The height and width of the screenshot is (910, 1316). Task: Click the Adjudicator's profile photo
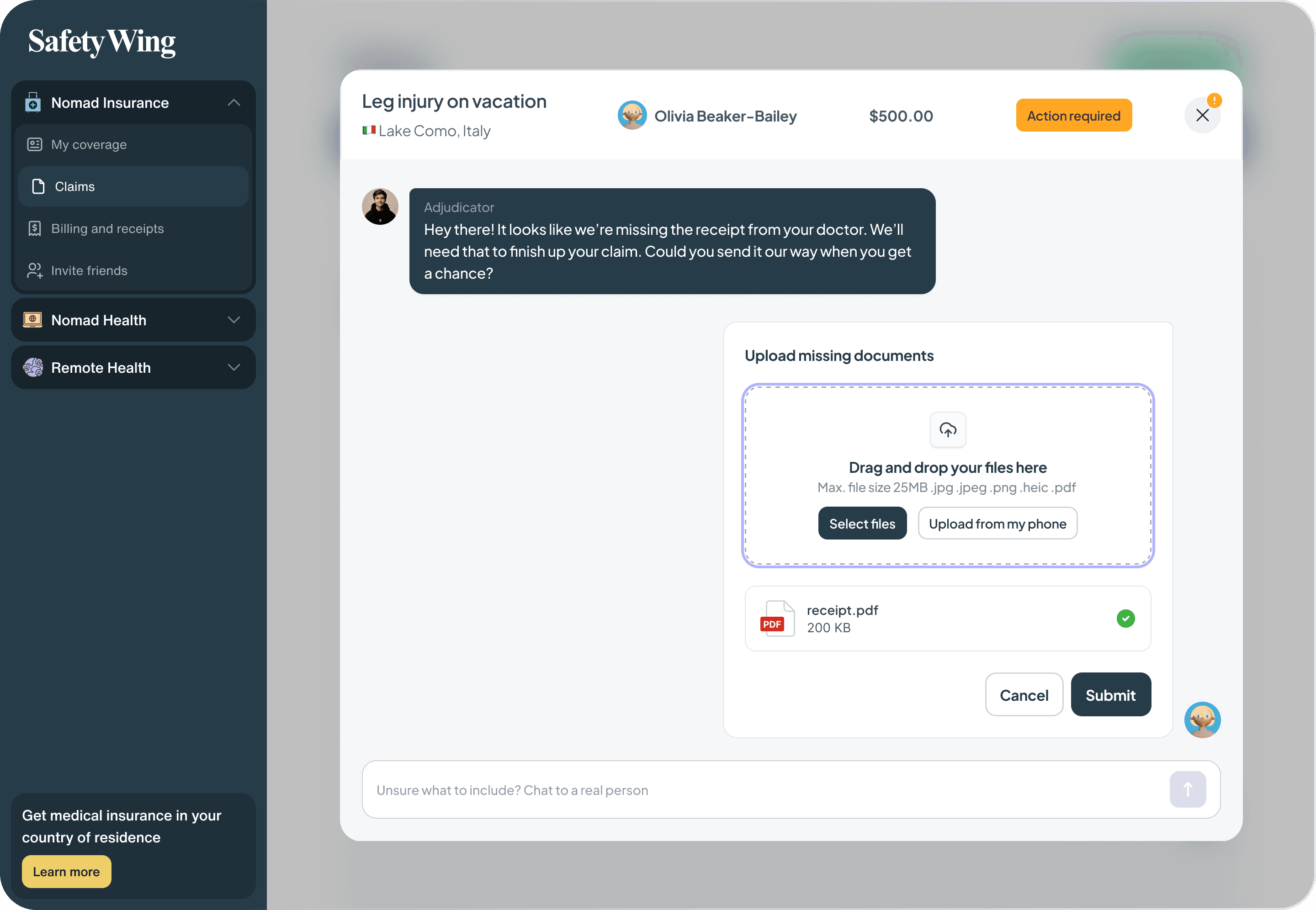(x=380, y=206)
